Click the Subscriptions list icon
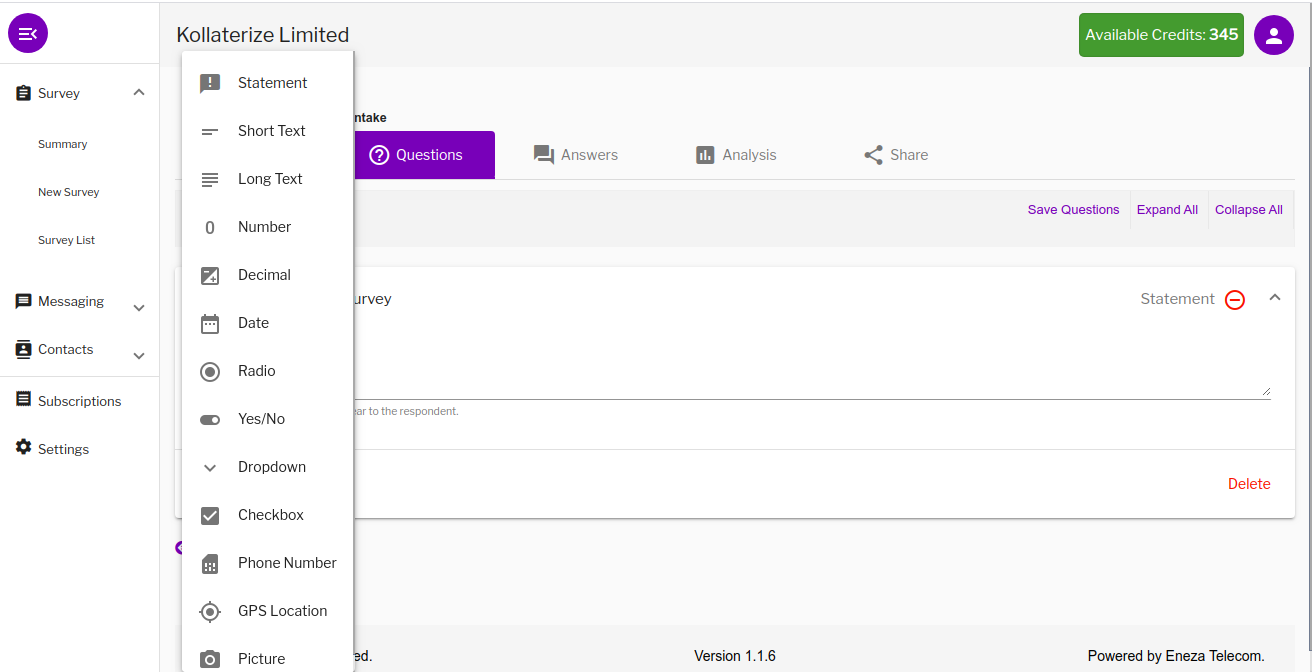The image size is (1312, 672). [24, 400]
